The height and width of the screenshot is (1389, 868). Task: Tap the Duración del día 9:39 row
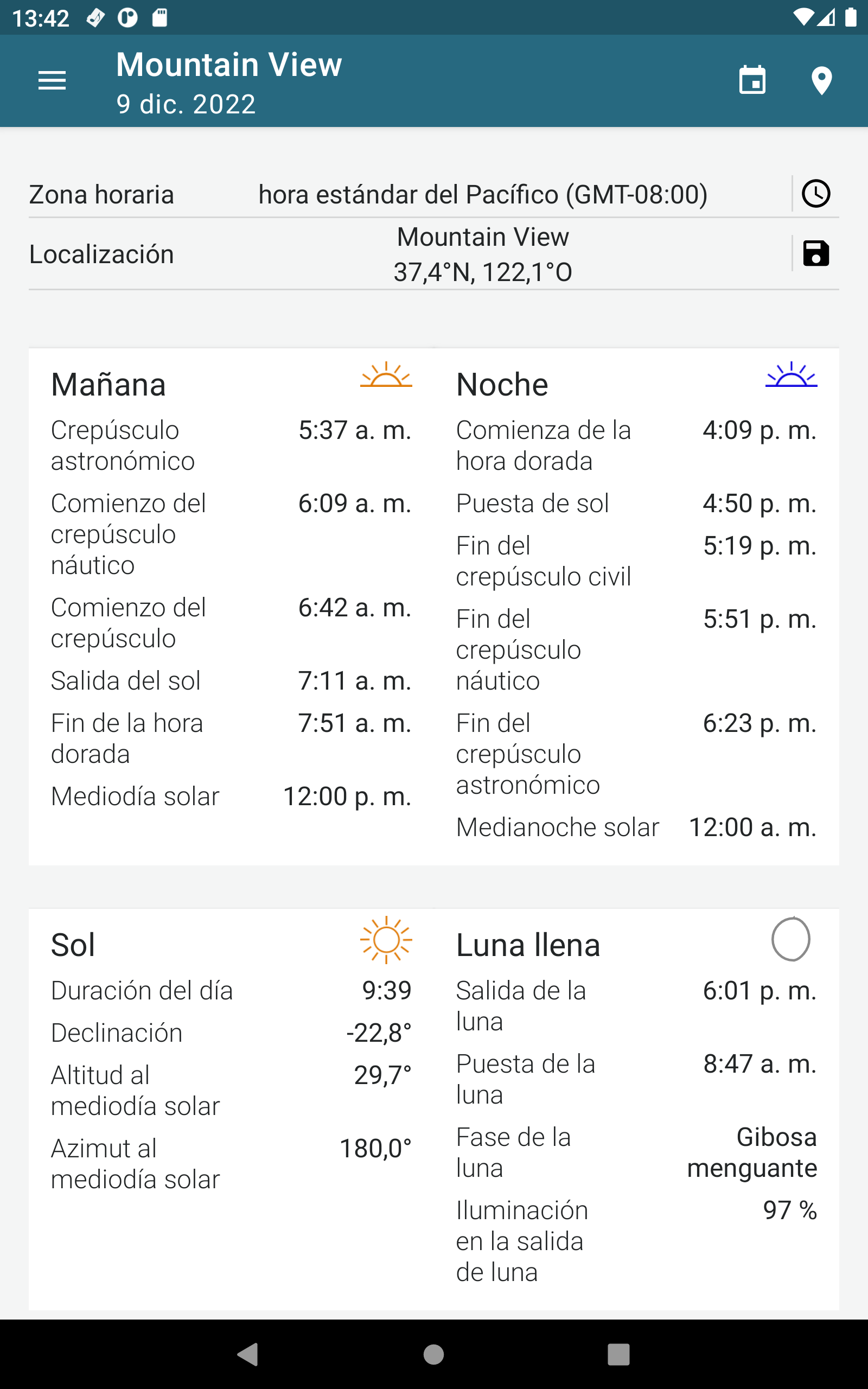(x=231, y=991)
